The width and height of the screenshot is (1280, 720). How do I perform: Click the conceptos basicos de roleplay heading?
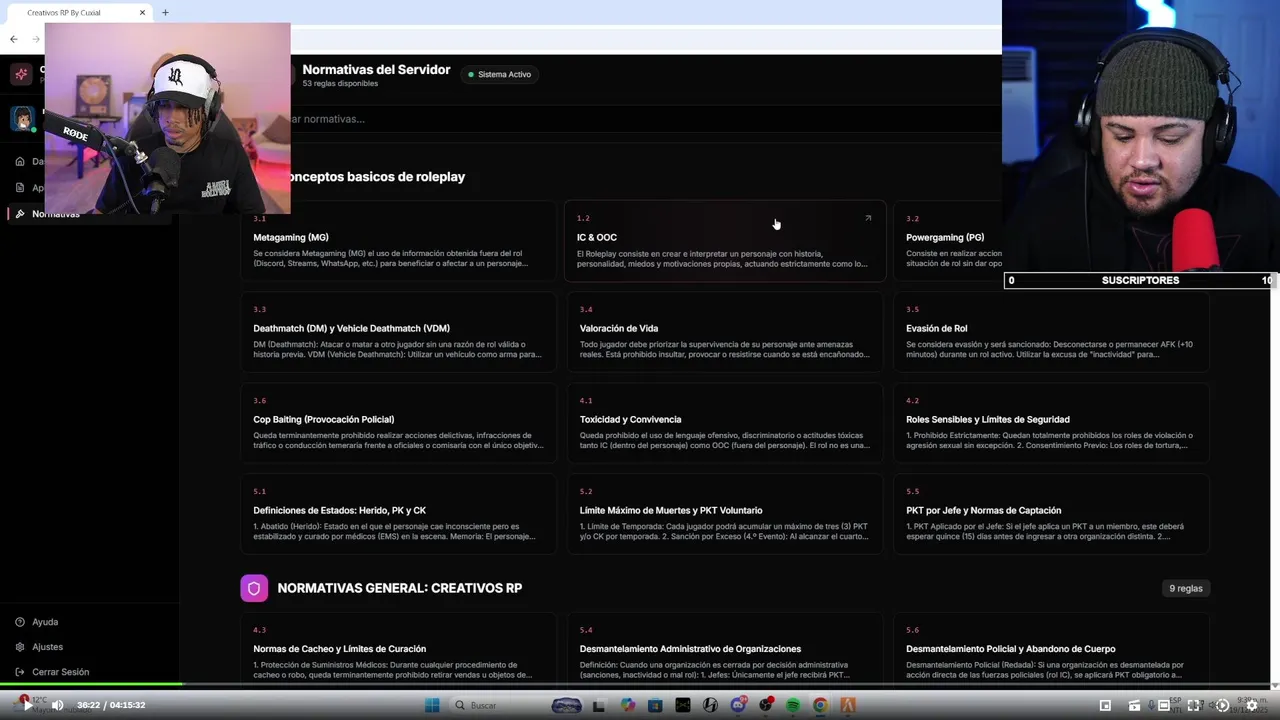[377, 176]
